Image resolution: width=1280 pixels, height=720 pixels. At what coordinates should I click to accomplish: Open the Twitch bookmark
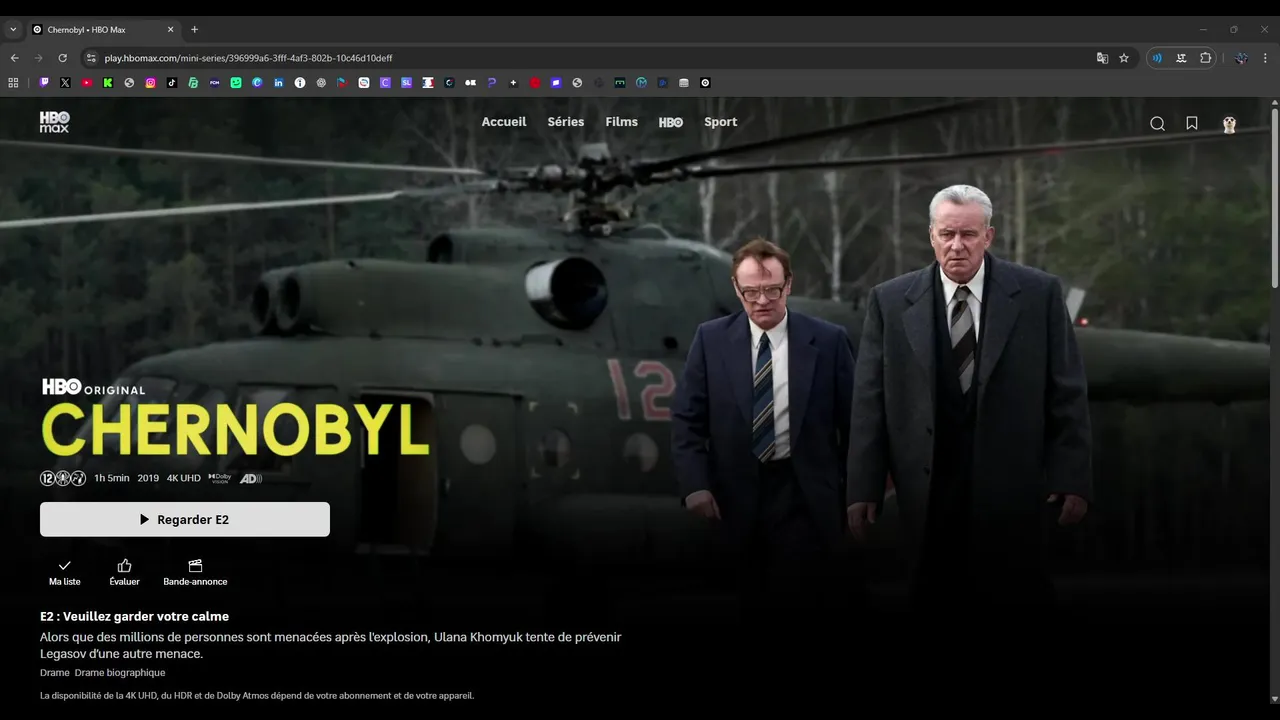click(x=44, y=83)
